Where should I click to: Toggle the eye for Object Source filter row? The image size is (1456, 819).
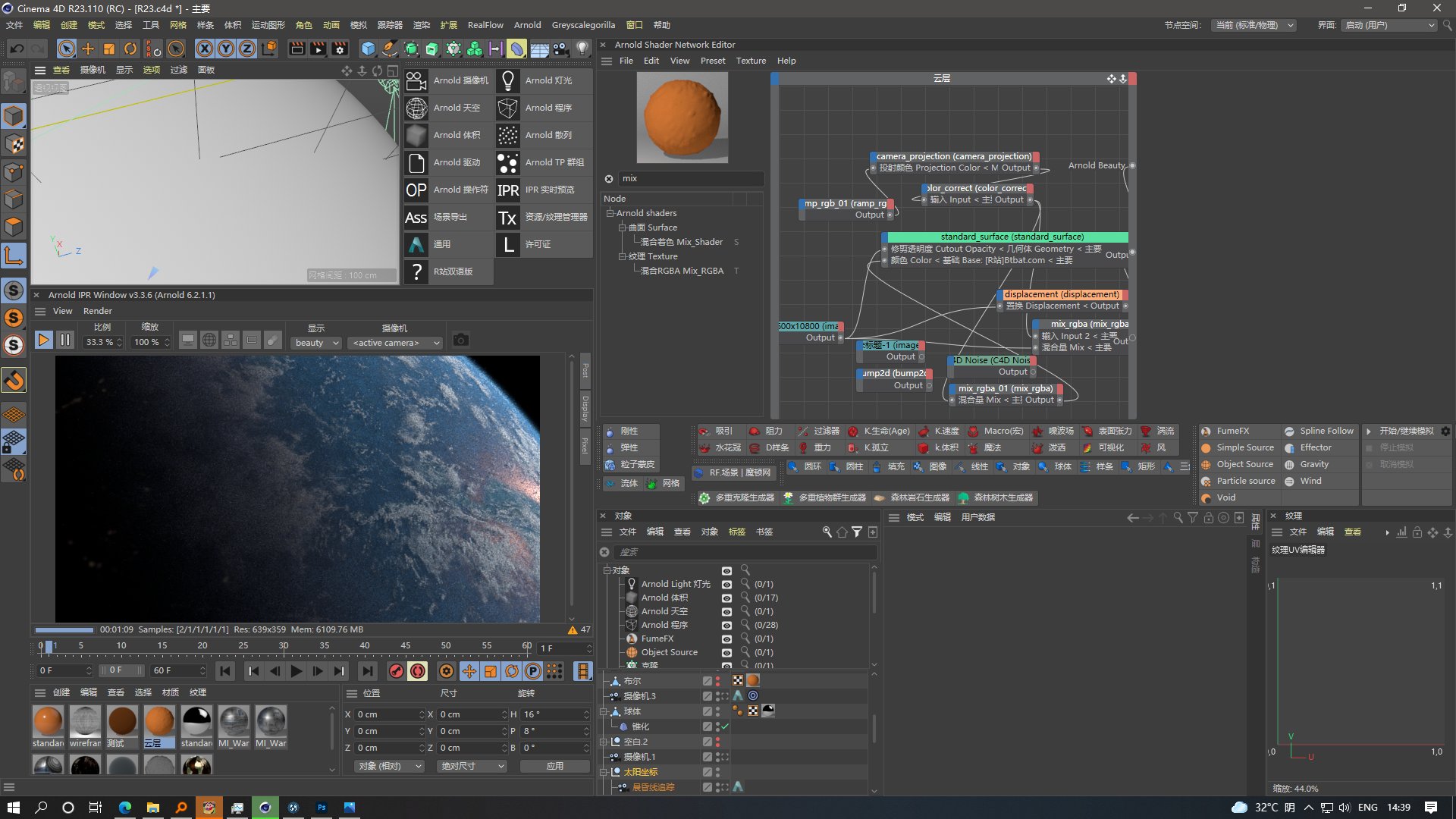point(726,653)
